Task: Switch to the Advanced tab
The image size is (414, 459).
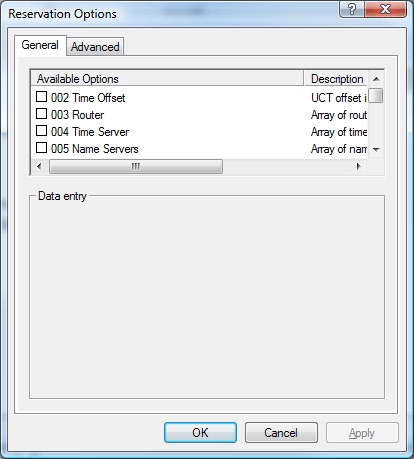Action: 95,47
